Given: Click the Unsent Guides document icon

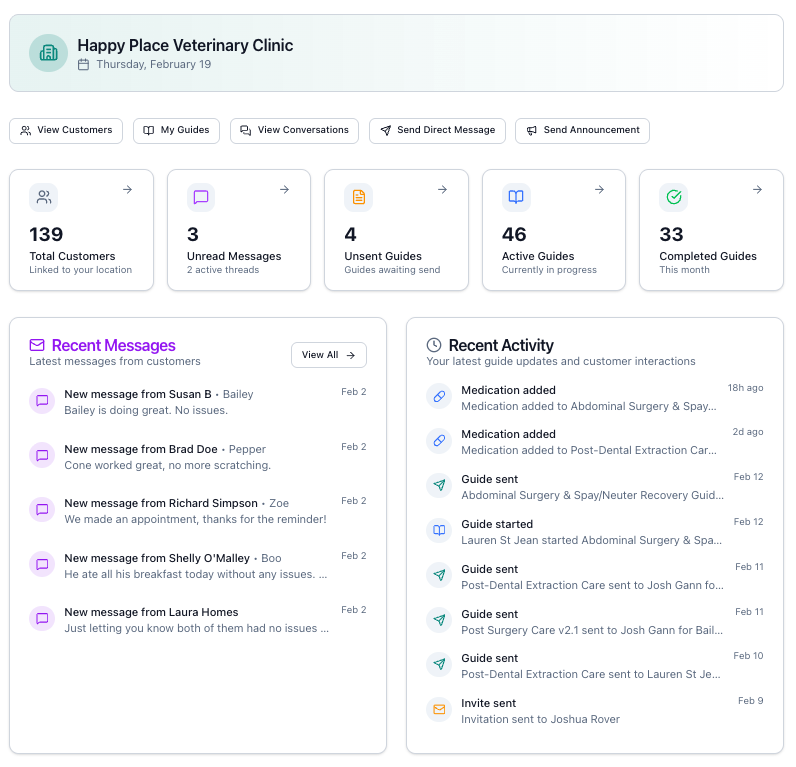Looking at the screenshot, I should [358, 197].
